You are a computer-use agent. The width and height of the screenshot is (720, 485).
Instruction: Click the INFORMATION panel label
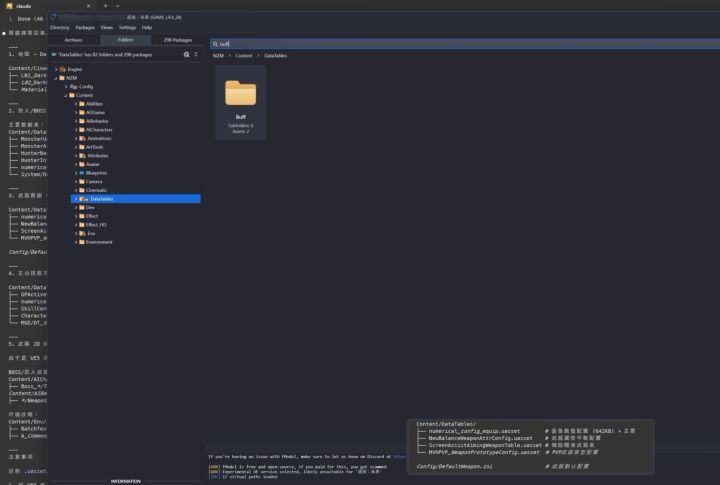(125, 481)
